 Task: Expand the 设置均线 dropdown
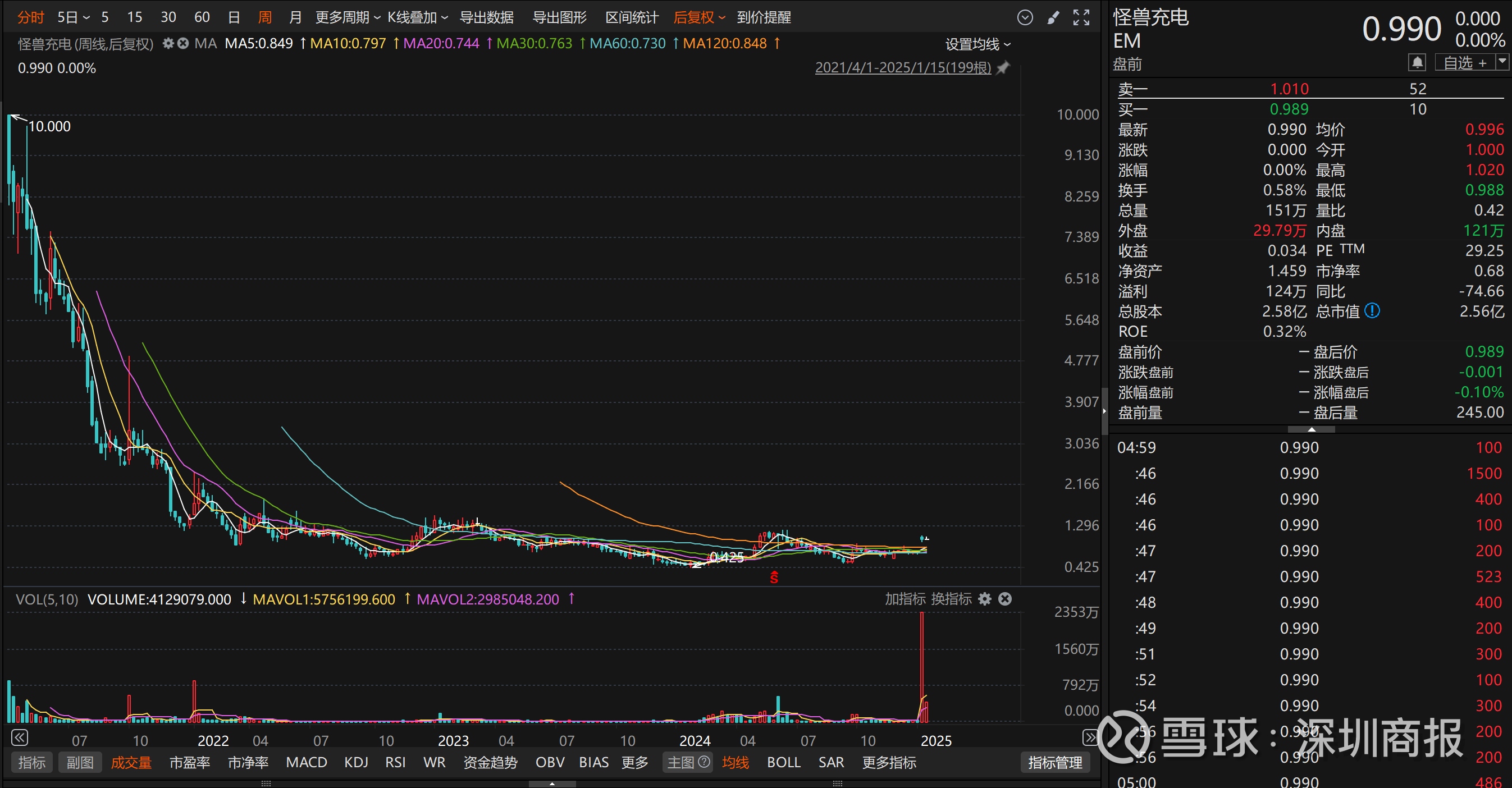click(x=977, y=44)
